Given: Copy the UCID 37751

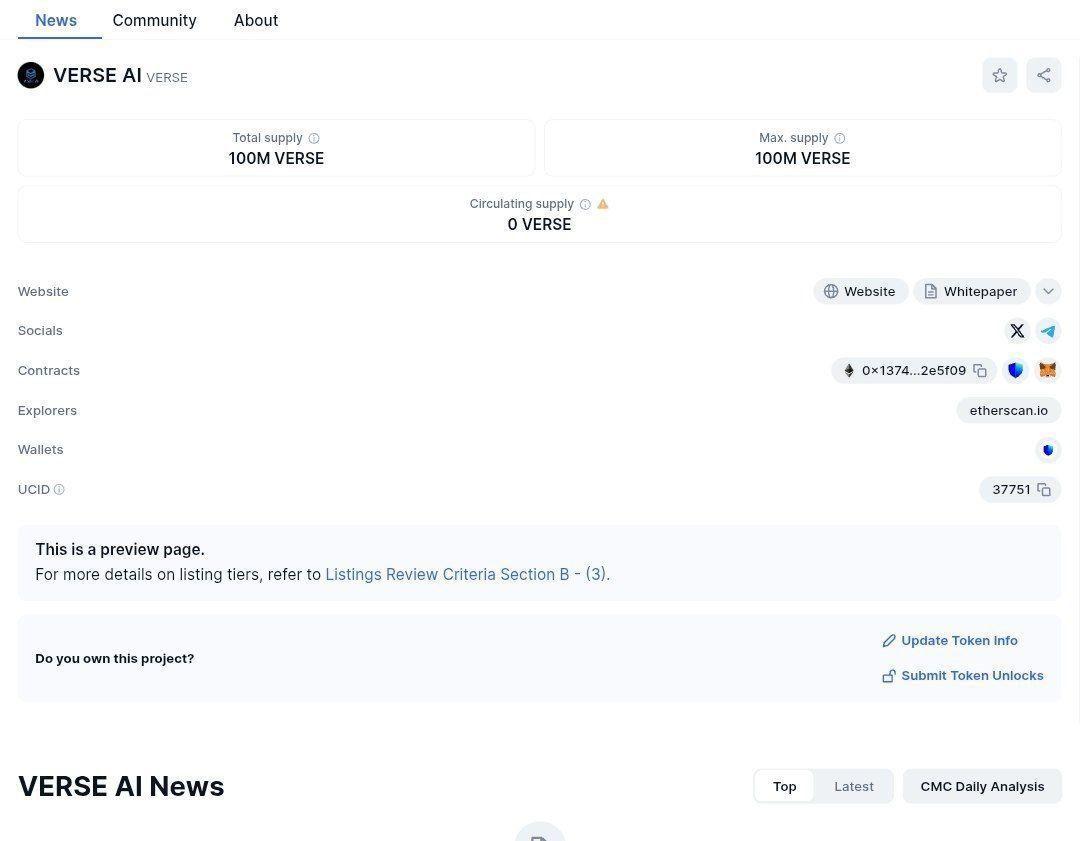Looking at the screenshot, I should point(1044,490).
